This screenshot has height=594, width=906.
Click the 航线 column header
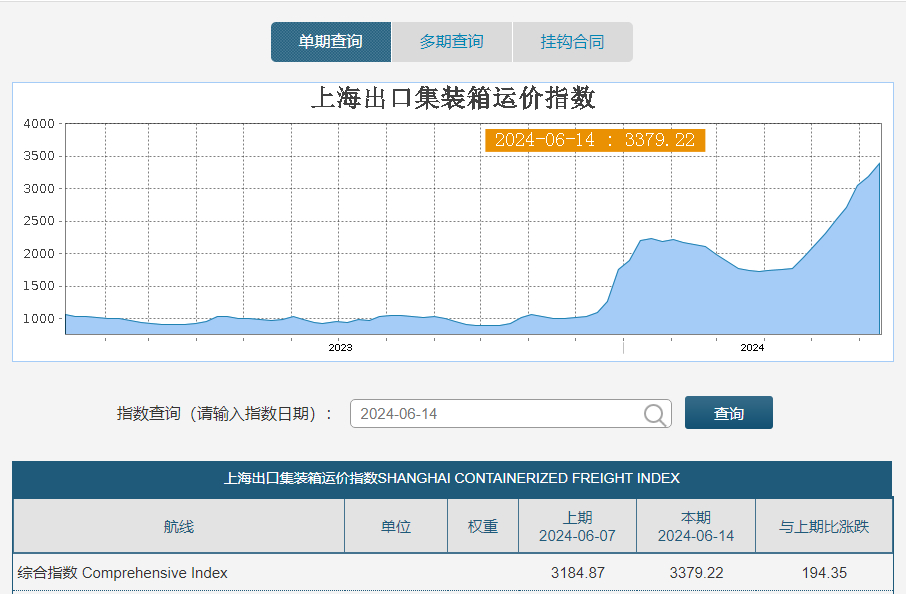179,526
